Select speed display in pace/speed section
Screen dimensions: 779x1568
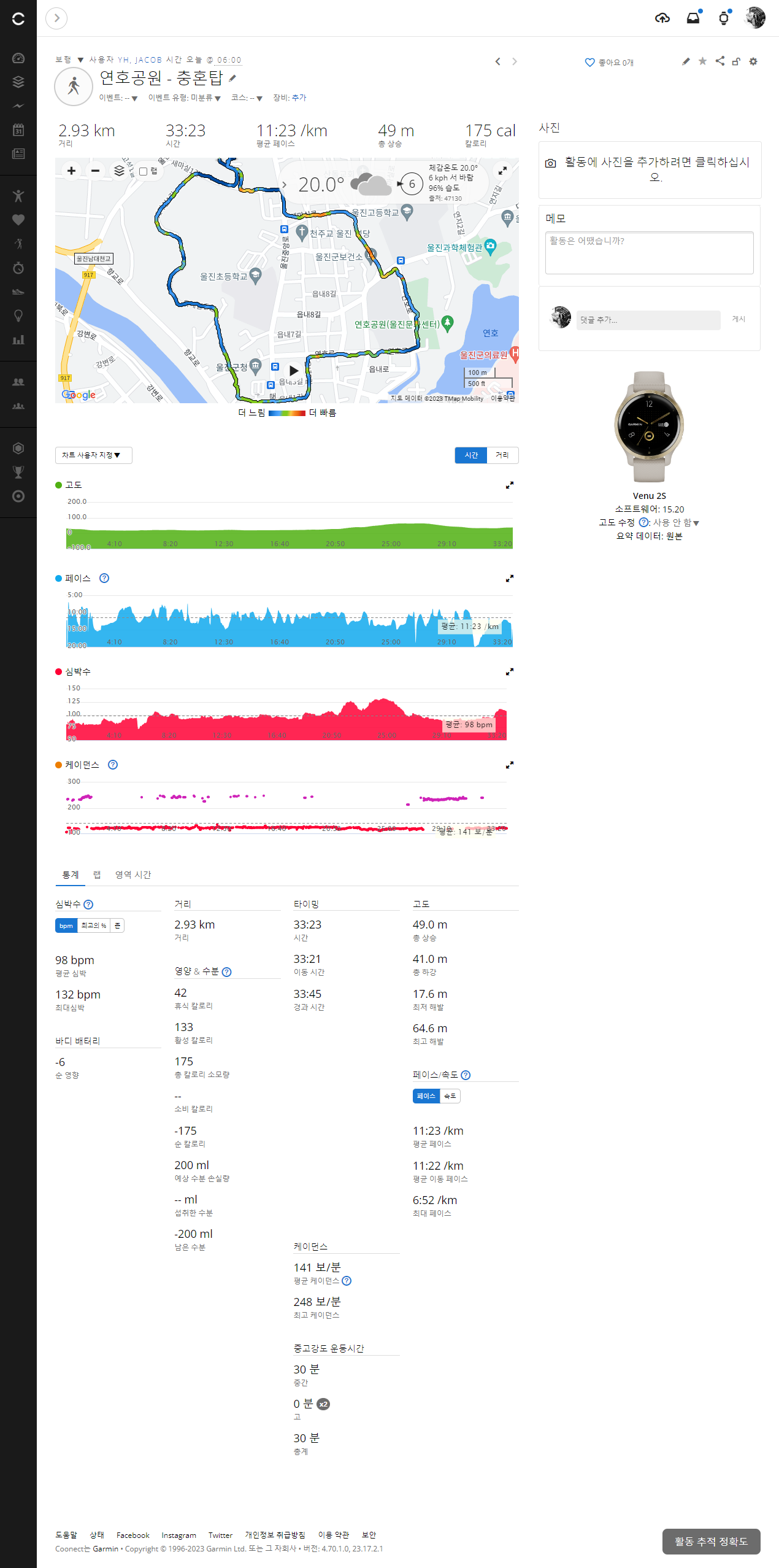tap(450, 1096)
